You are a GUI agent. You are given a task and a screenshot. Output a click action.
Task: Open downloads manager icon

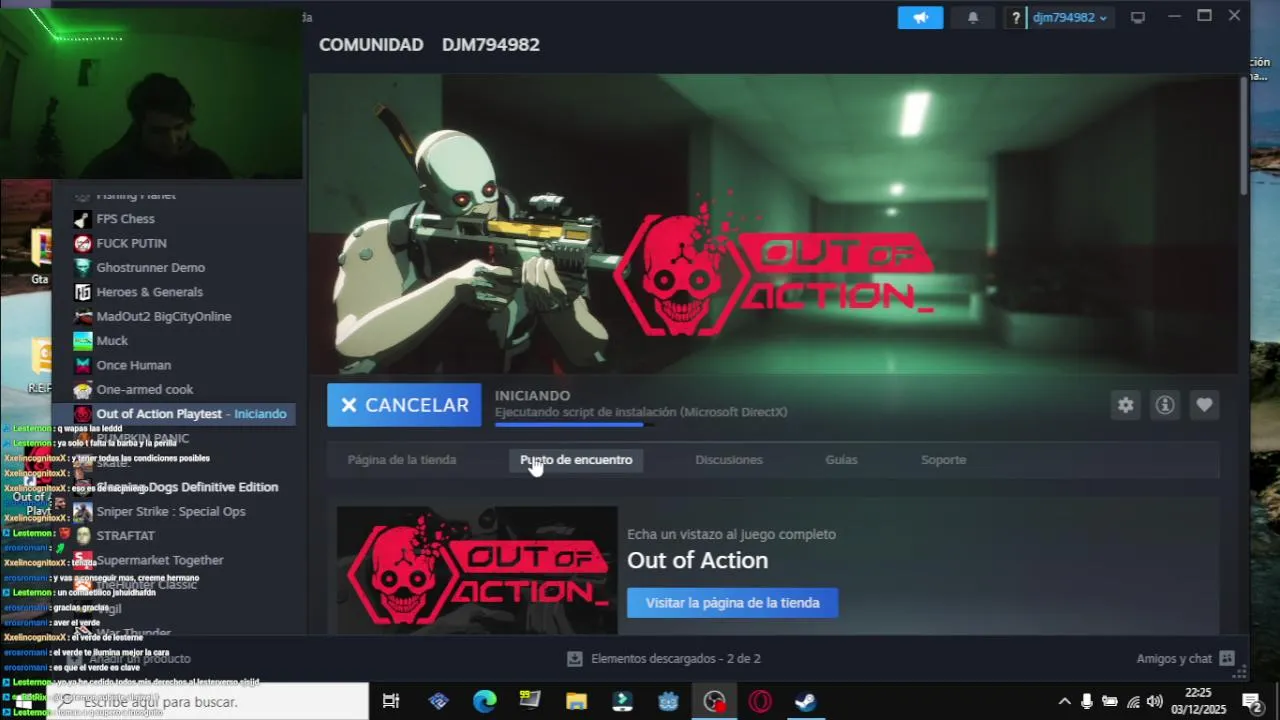pos(574,659)
